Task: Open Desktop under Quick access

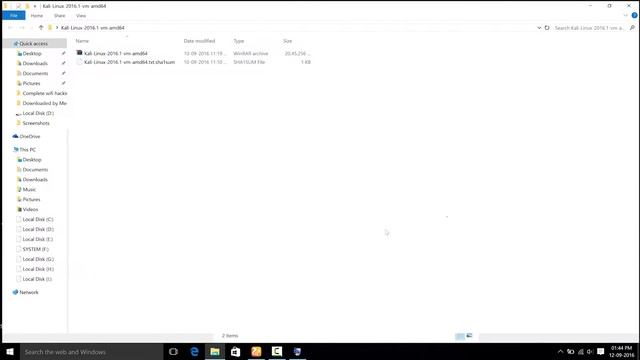Action: [x=32, y=53]
